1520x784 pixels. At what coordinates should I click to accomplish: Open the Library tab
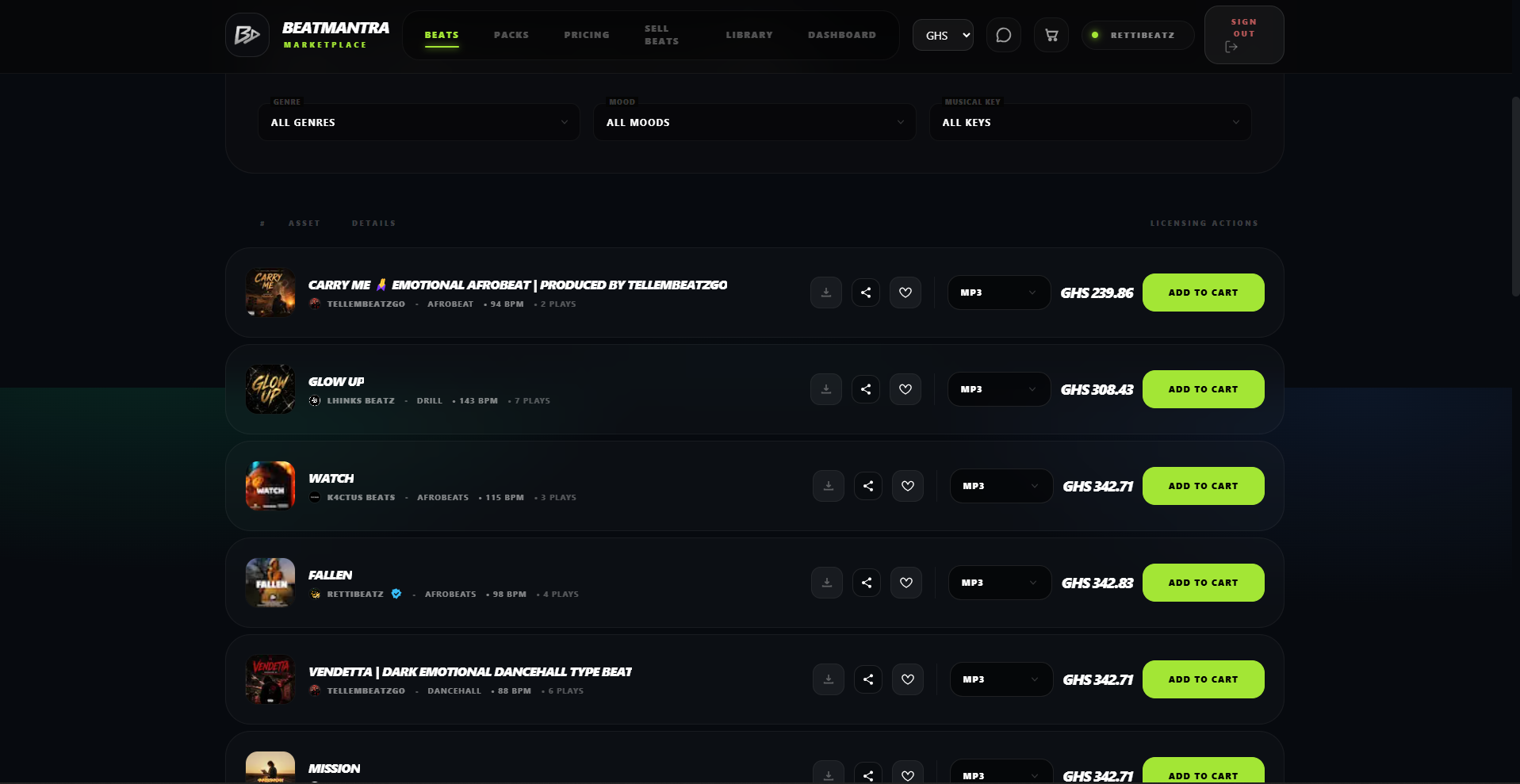point(749,35)
